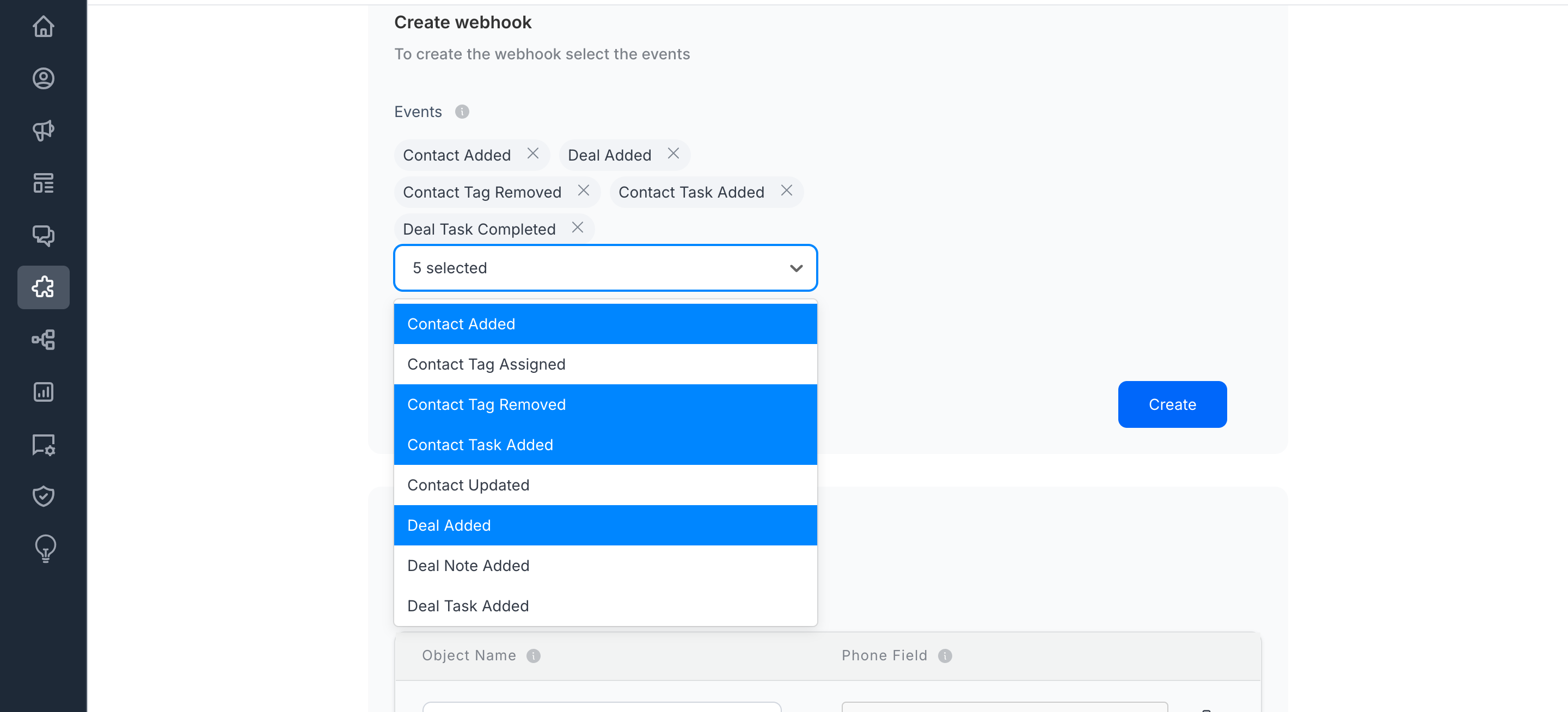The image size is (1568, 712).
Task: Remove the Contact Tag Removed chip
Action: click(x=583, y=191)
